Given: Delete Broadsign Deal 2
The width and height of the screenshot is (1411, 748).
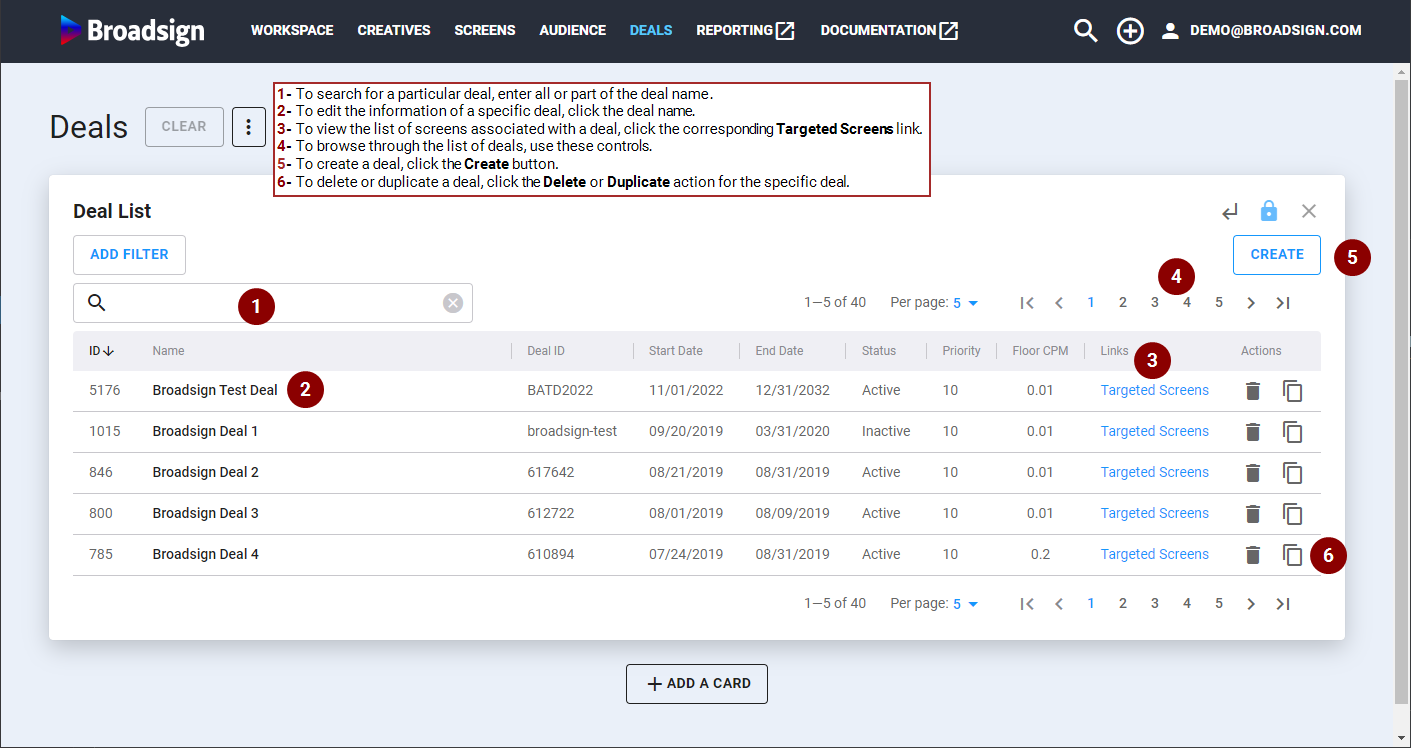Looking at the screenshot, I should click(1253, 473).
